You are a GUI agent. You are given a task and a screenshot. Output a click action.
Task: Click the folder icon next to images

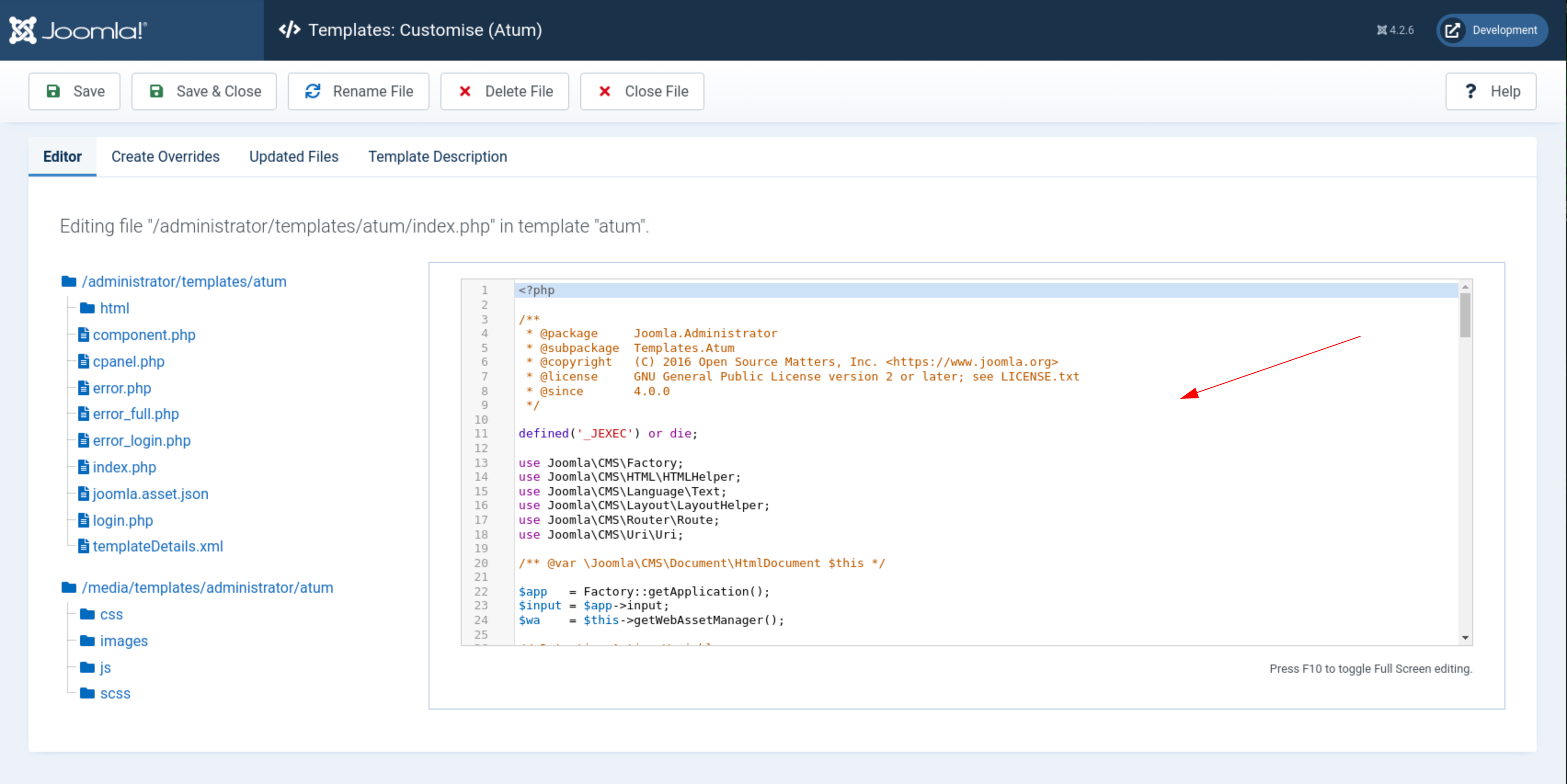point(88,641)
